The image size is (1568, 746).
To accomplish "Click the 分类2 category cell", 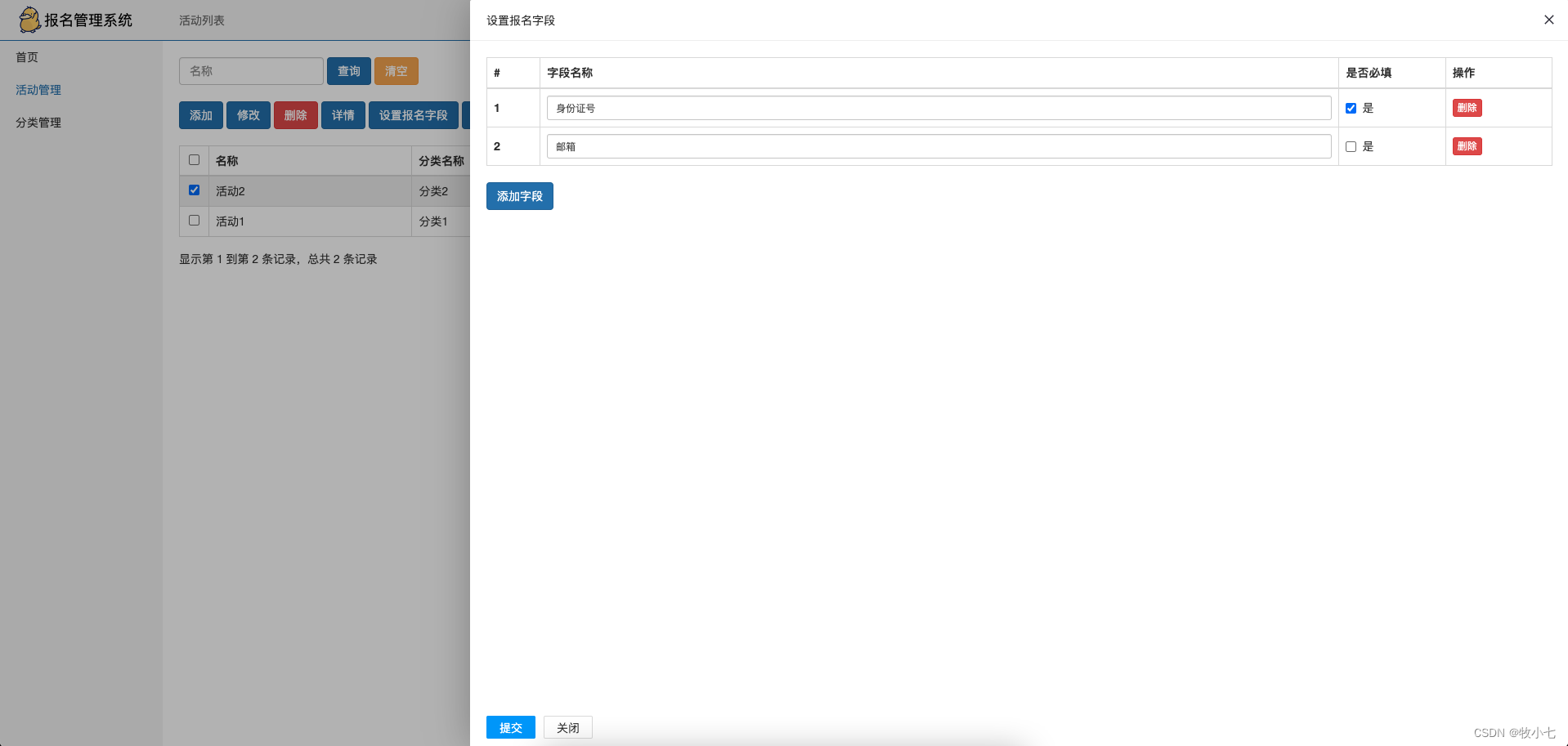I will [441, 190].
